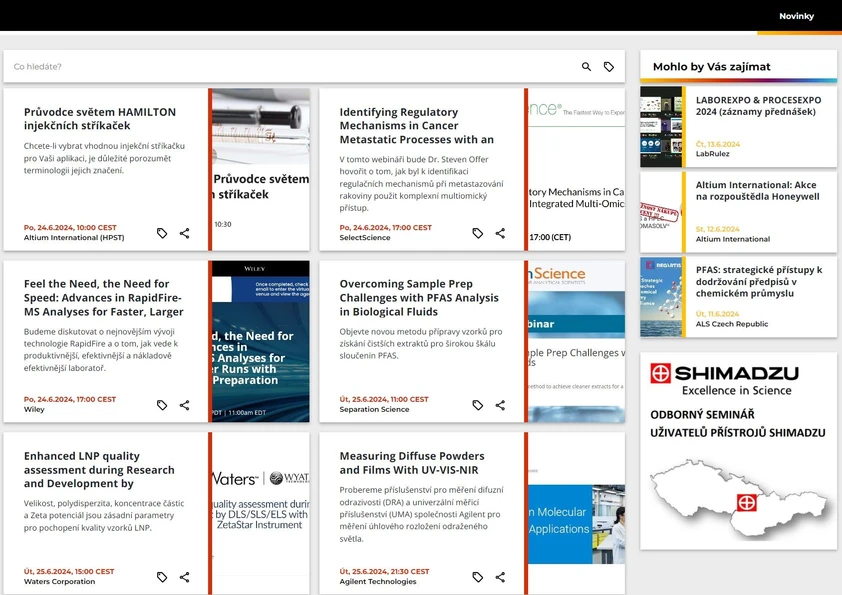Open 'Identifying Regulatory Mechanisms in Cancer' title
Image resolution: width=842 pixels, height=595 pixels.
[416, 126]
